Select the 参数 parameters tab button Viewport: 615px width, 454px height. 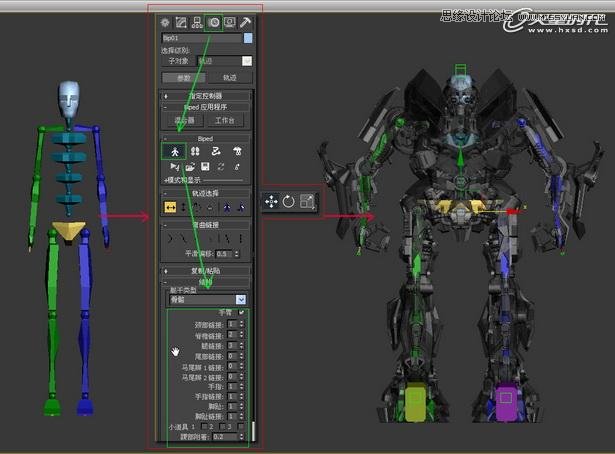point(184,78)
